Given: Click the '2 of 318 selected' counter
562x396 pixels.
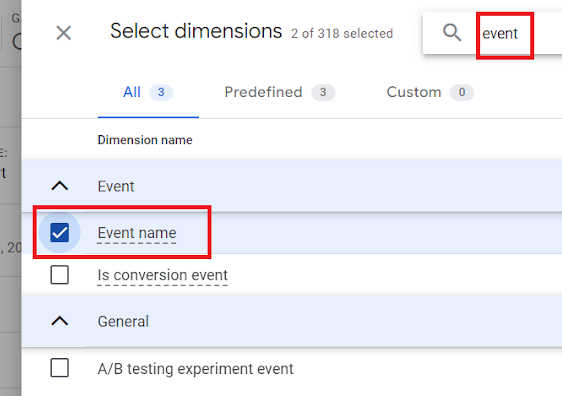Looking at the screenshot, I should click(x=342, y=33).
